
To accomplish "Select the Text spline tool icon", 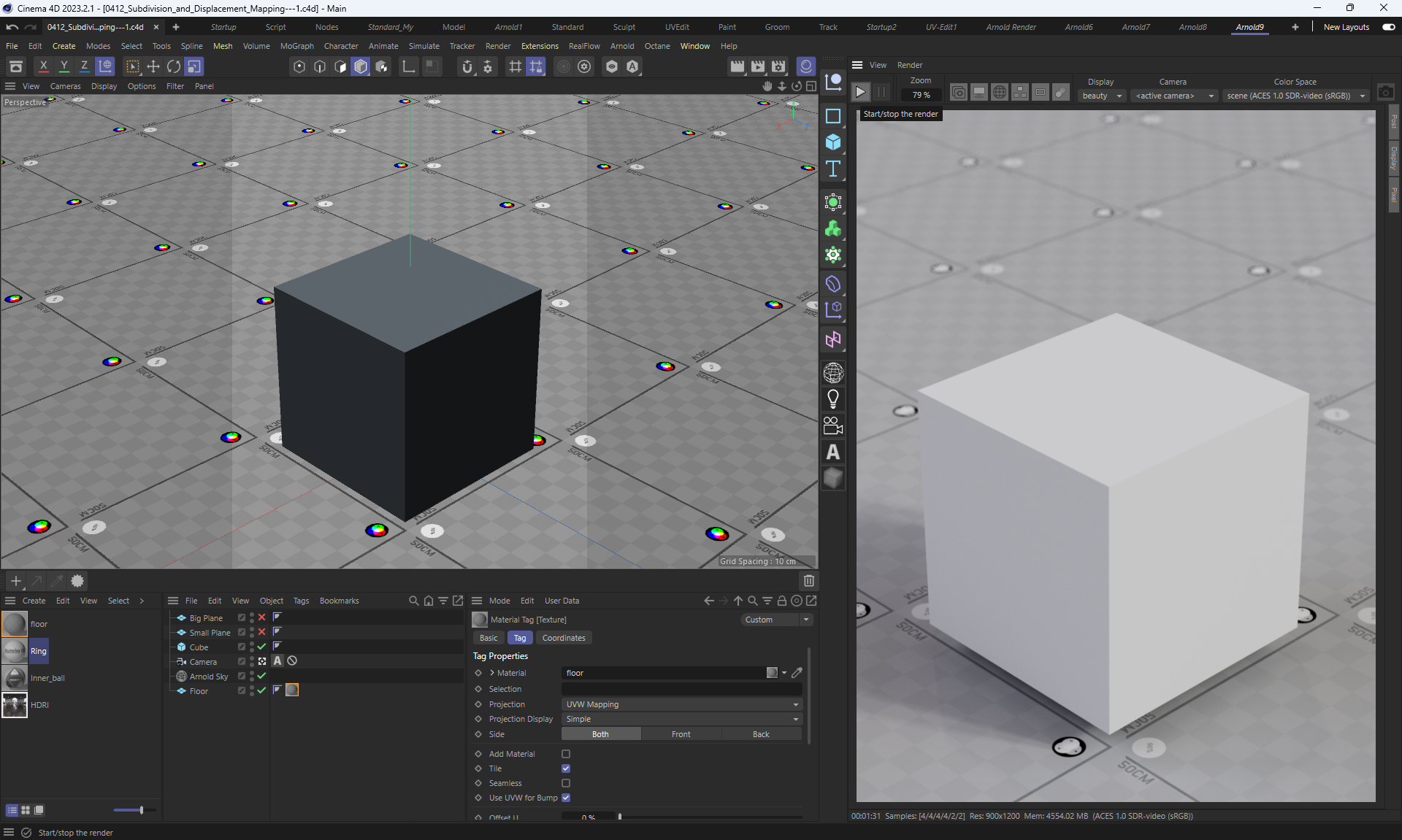I will (833, 169).
